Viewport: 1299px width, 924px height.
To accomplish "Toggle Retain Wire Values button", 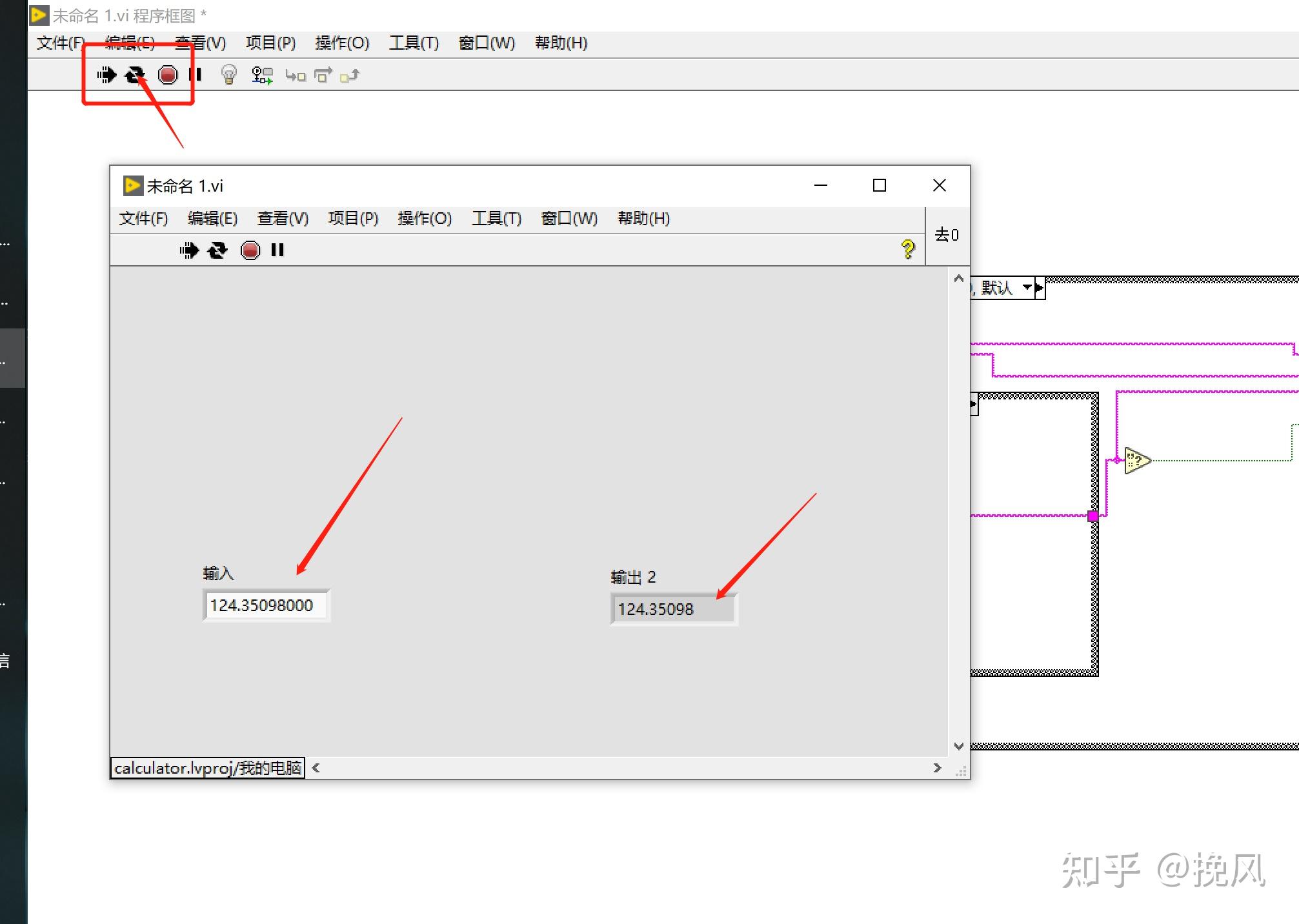I will (262, 75).
